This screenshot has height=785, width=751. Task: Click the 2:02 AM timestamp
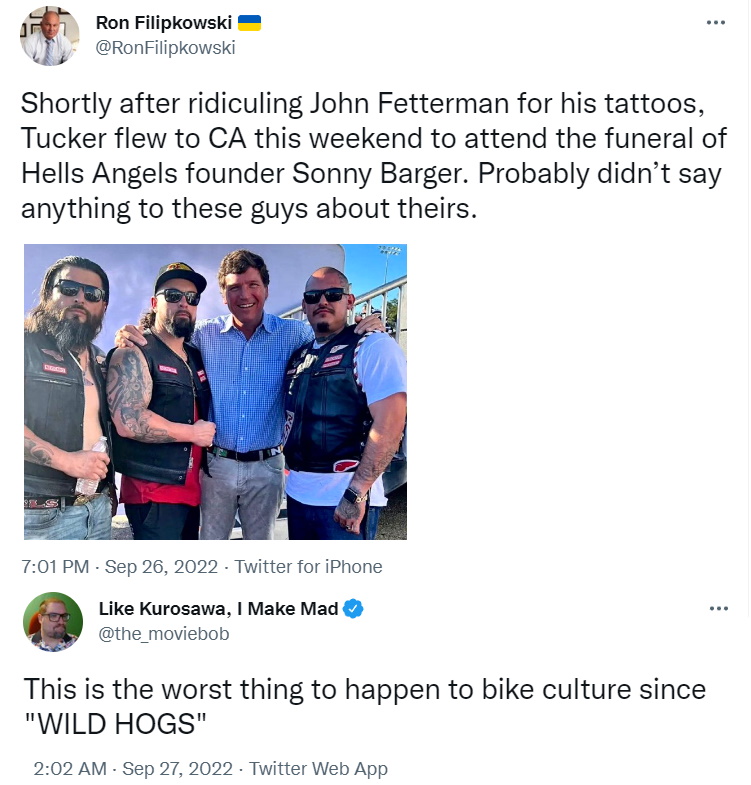pyautogui.click(x=68, y=769)
